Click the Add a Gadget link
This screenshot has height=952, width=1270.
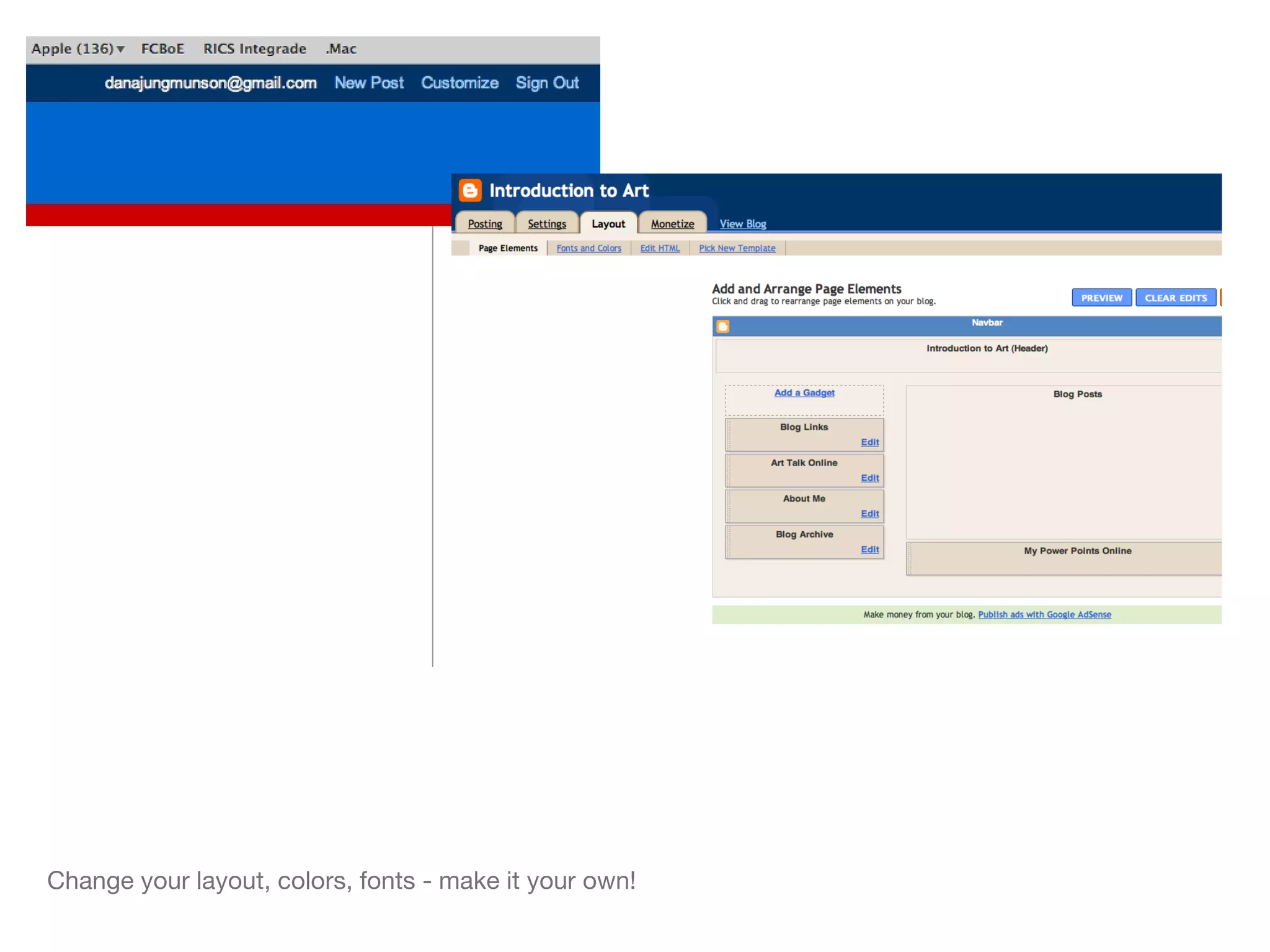click(804, 393)
